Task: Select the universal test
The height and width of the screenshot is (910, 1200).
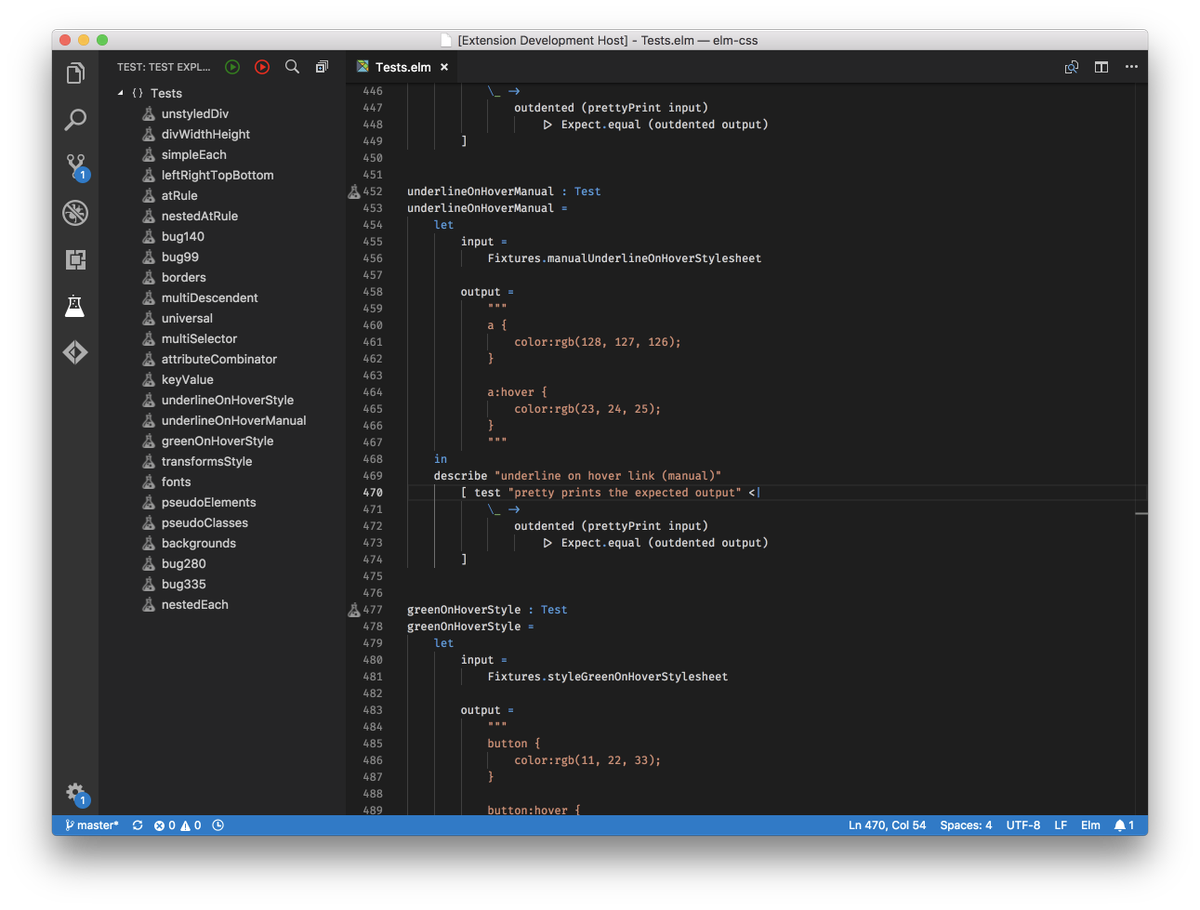Action: 187,318
